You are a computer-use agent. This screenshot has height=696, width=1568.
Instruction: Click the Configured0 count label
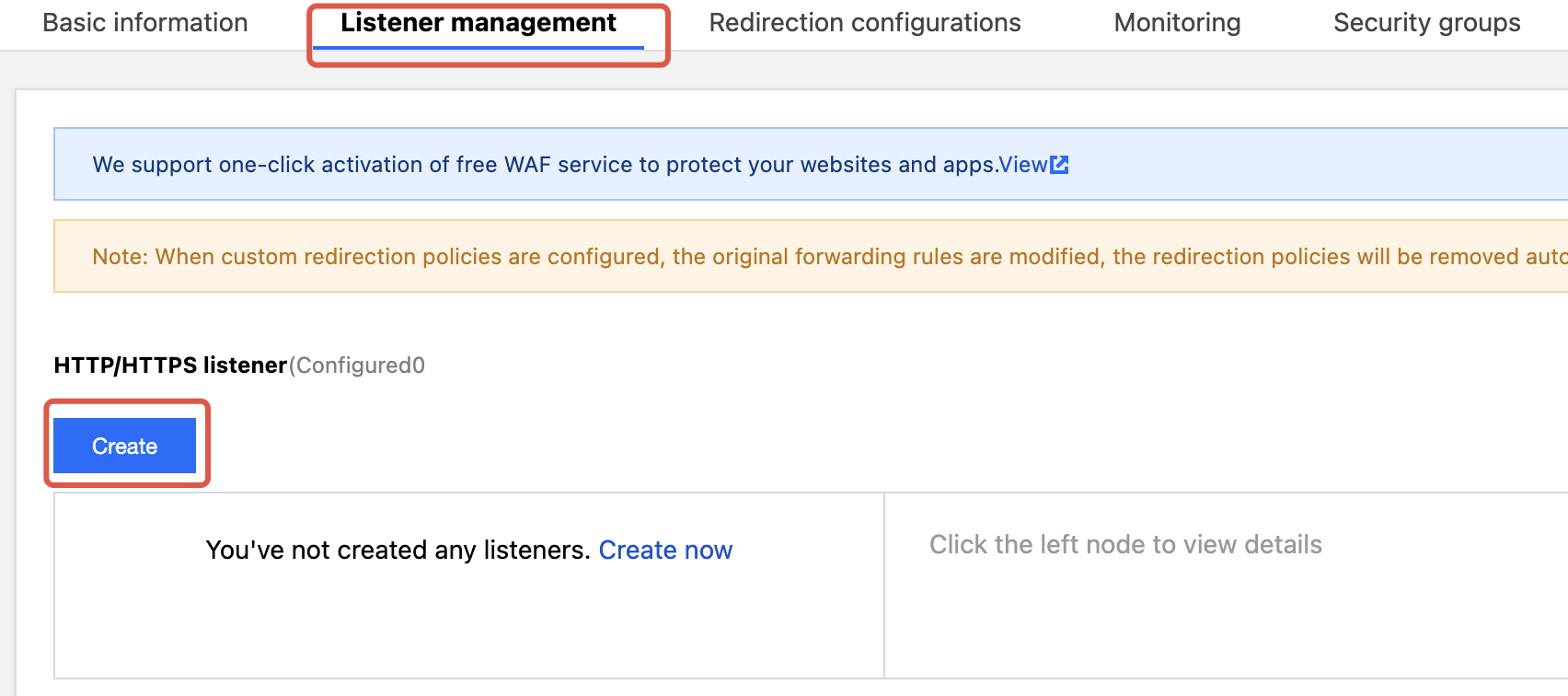[x=358, y=365]
